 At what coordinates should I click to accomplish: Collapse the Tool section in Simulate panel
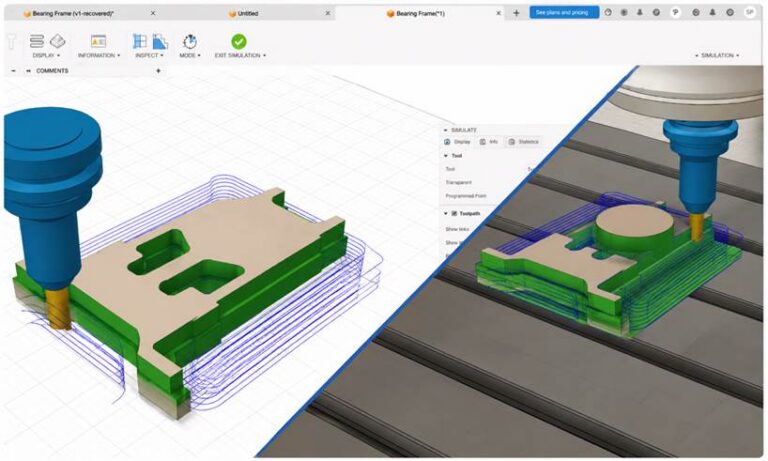(446, 156)
